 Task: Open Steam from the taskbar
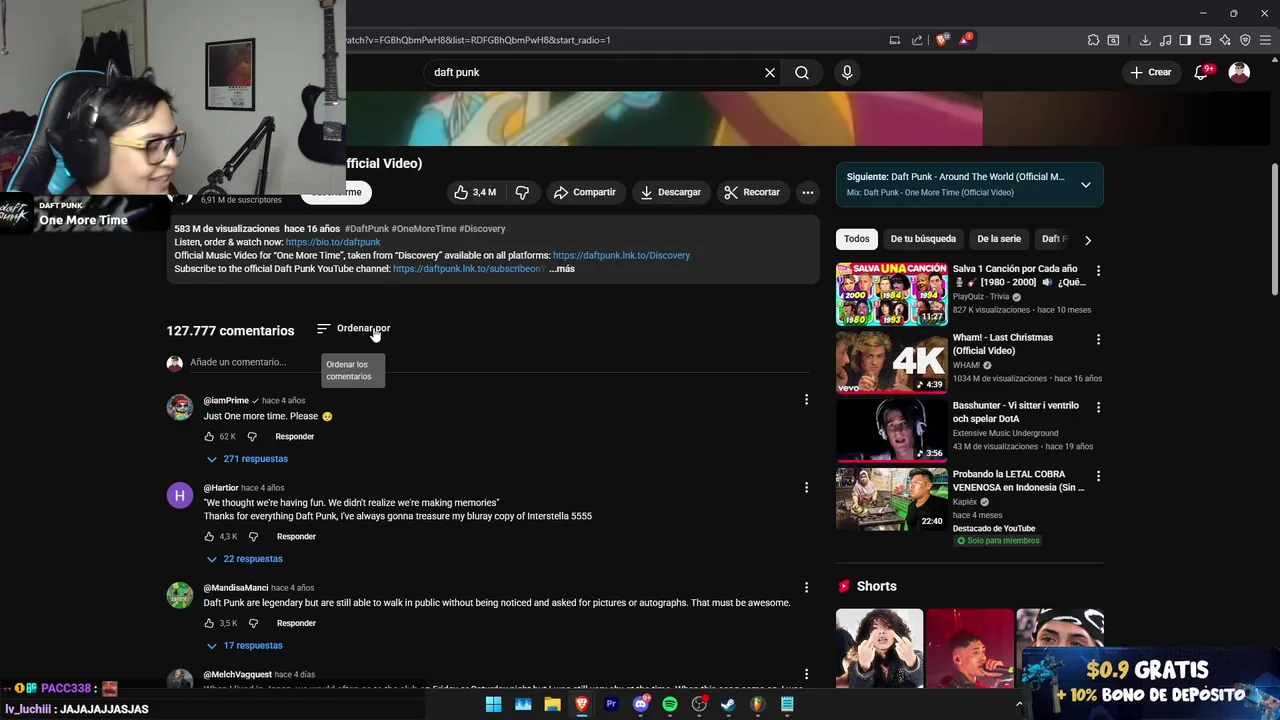point(728,704)
